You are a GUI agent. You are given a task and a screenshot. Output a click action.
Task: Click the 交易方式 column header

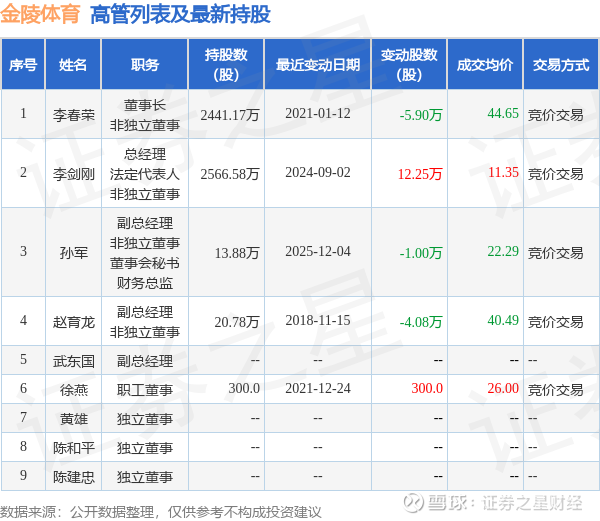point(561,65)
